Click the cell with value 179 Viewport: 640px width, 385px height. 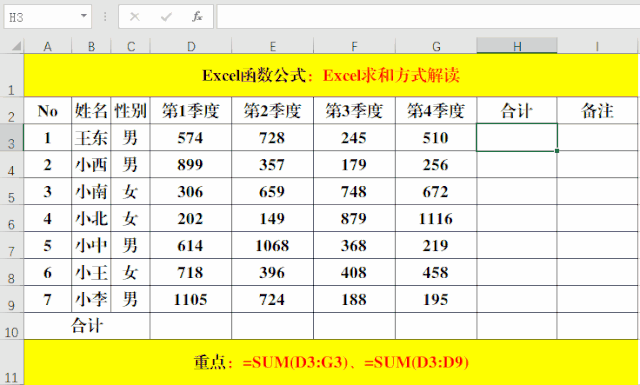coord(354,164)
